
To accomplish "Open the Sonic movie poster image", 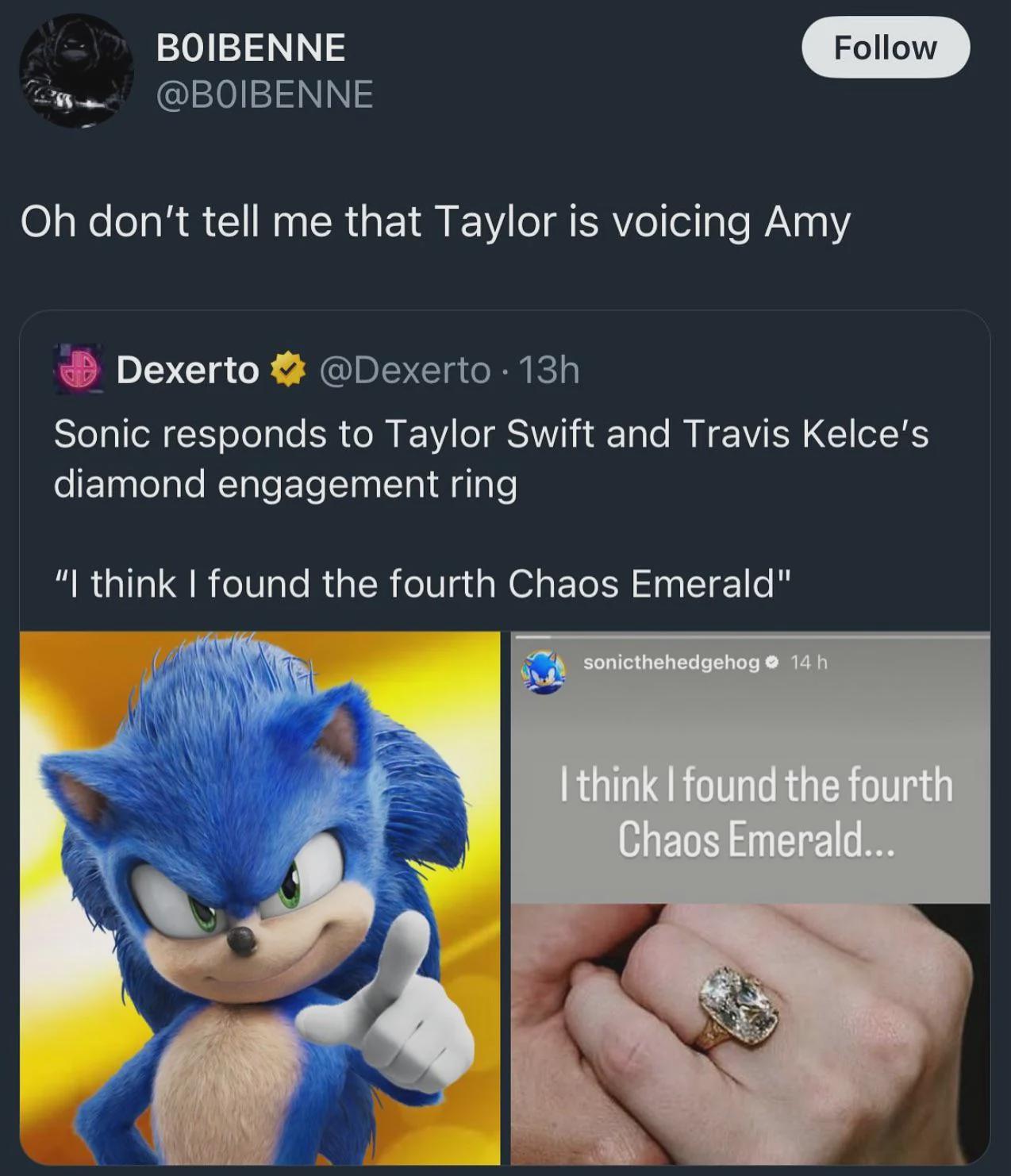I will pyautogui.click(x=260, y=897).
